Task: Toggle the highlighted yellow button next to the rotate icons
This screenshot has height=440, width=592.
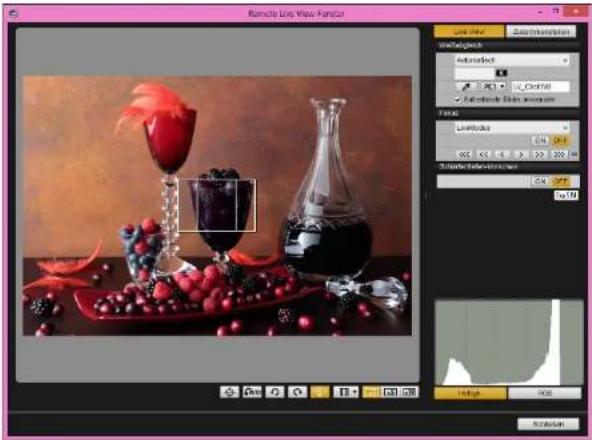Action: click(x=320, y=392)
